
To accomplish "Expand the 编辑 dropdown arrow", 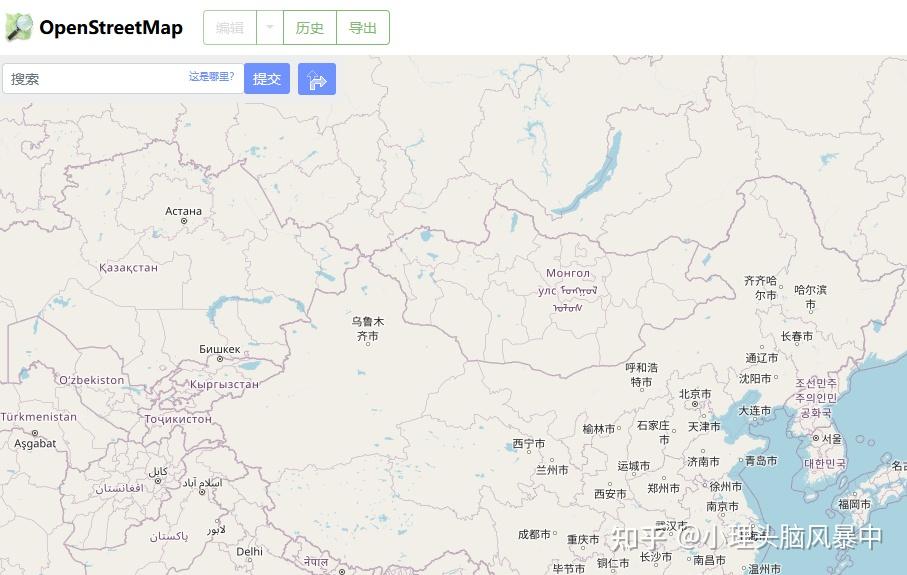I will click(270, 27).
